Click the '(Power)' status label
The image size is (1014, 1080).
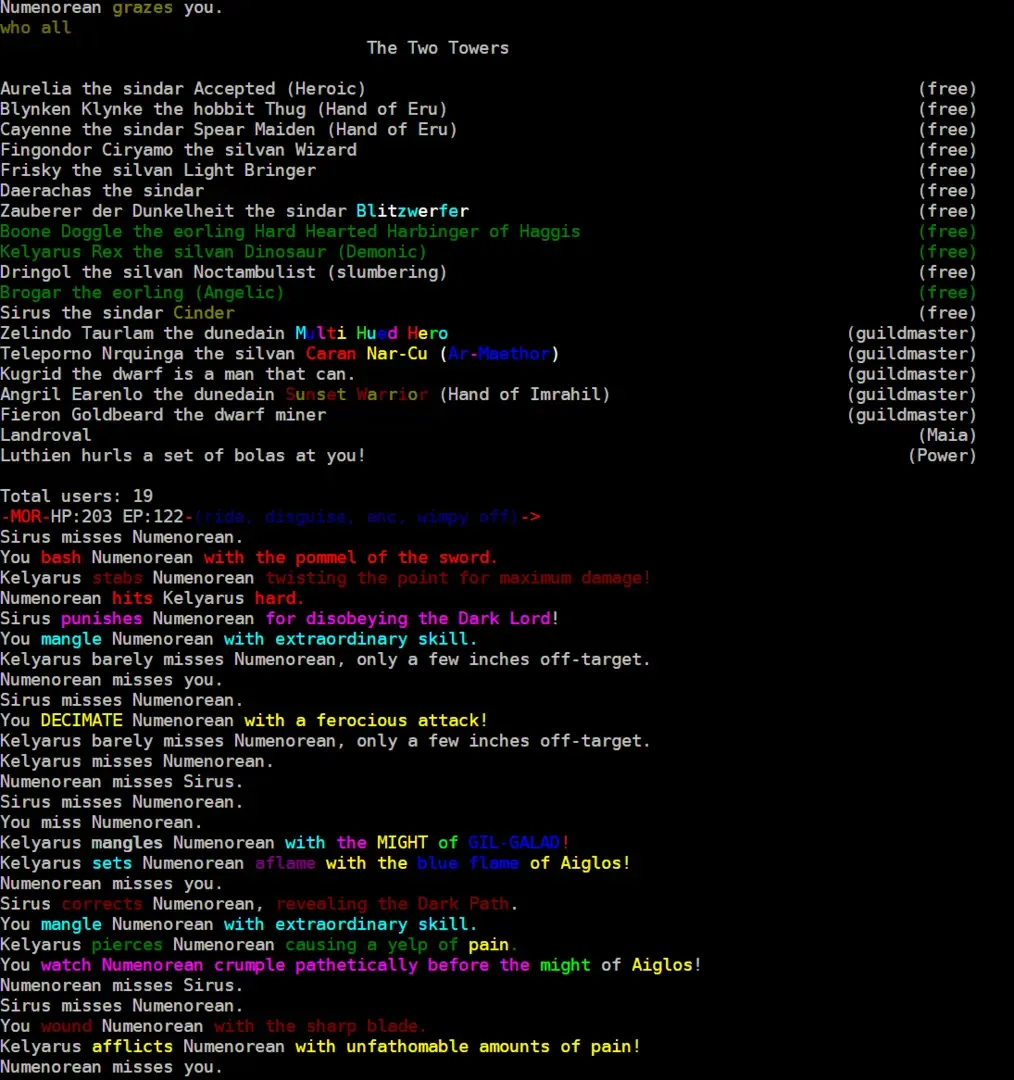(x=941, y=456)
